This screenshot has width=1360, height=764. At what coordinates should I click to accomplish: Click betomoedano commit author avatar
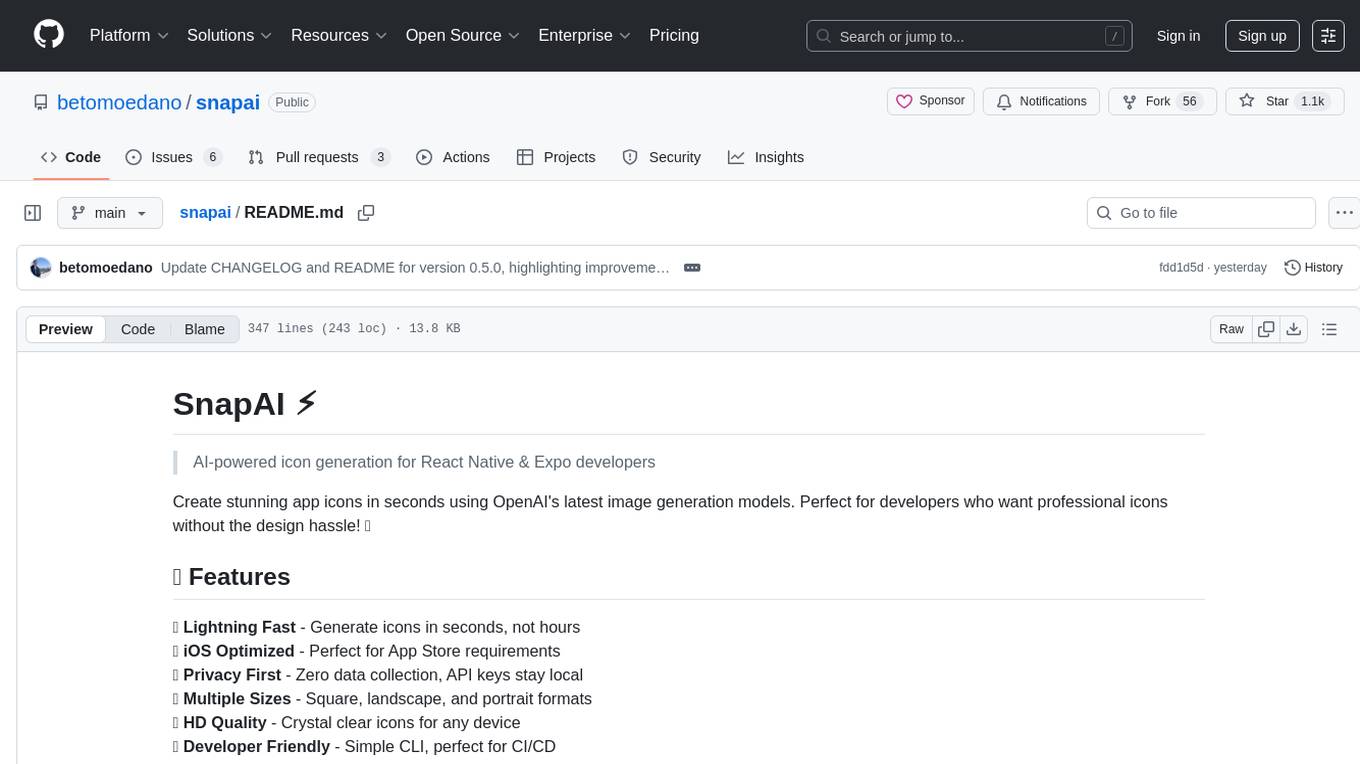coord(41,268)
